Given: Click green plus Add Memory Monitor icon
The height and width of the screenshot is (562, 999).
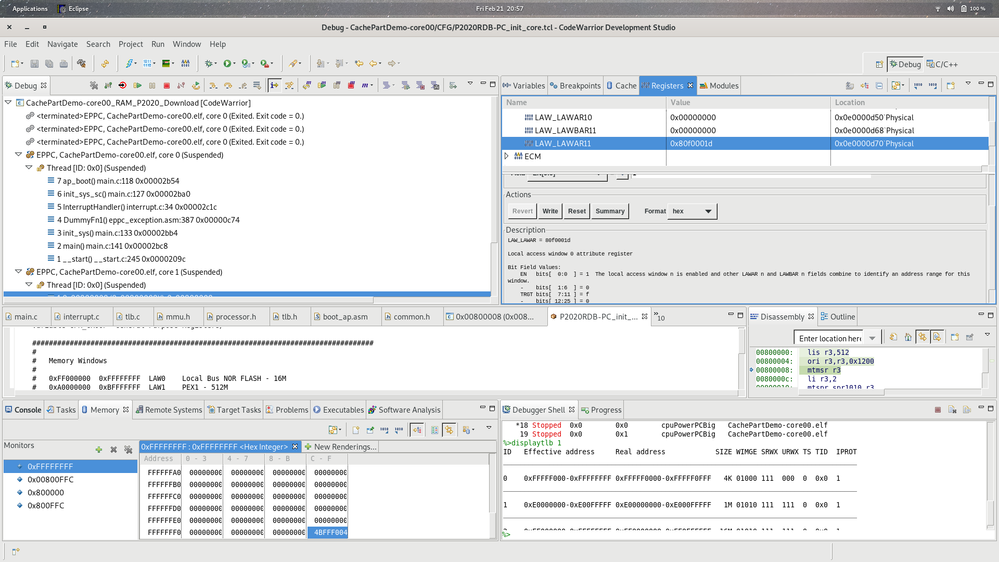Looking at the screenshot, I should pyautogui.click(x=99, y=449).
